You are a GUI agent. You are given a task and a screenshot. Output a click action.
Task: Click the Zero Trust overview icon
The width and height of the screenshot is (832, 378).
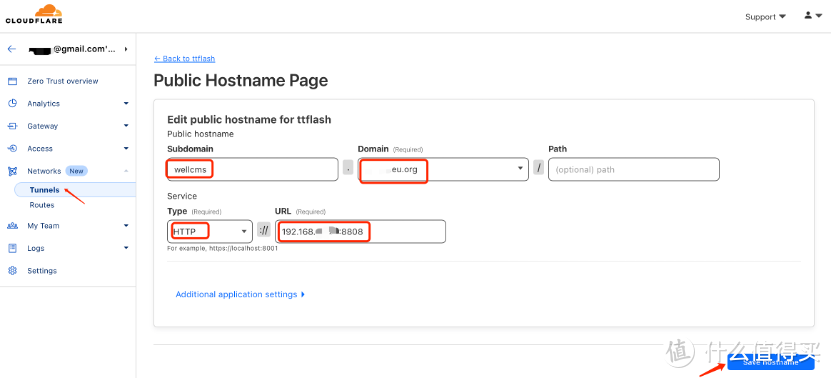click(x=13, y=81)
